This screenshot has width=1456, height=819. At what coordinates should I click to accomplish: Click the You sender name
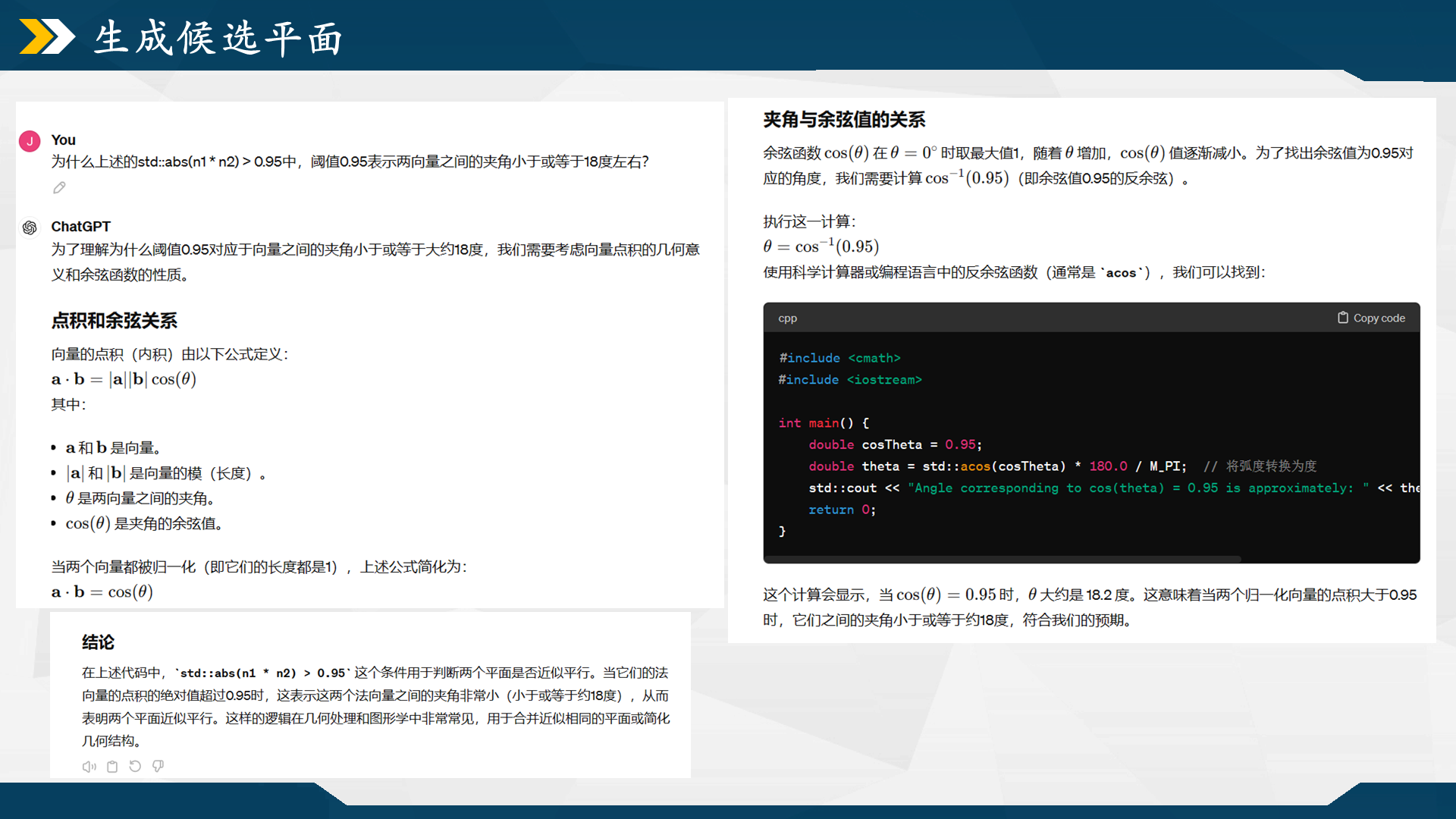[x=63, y=140]
